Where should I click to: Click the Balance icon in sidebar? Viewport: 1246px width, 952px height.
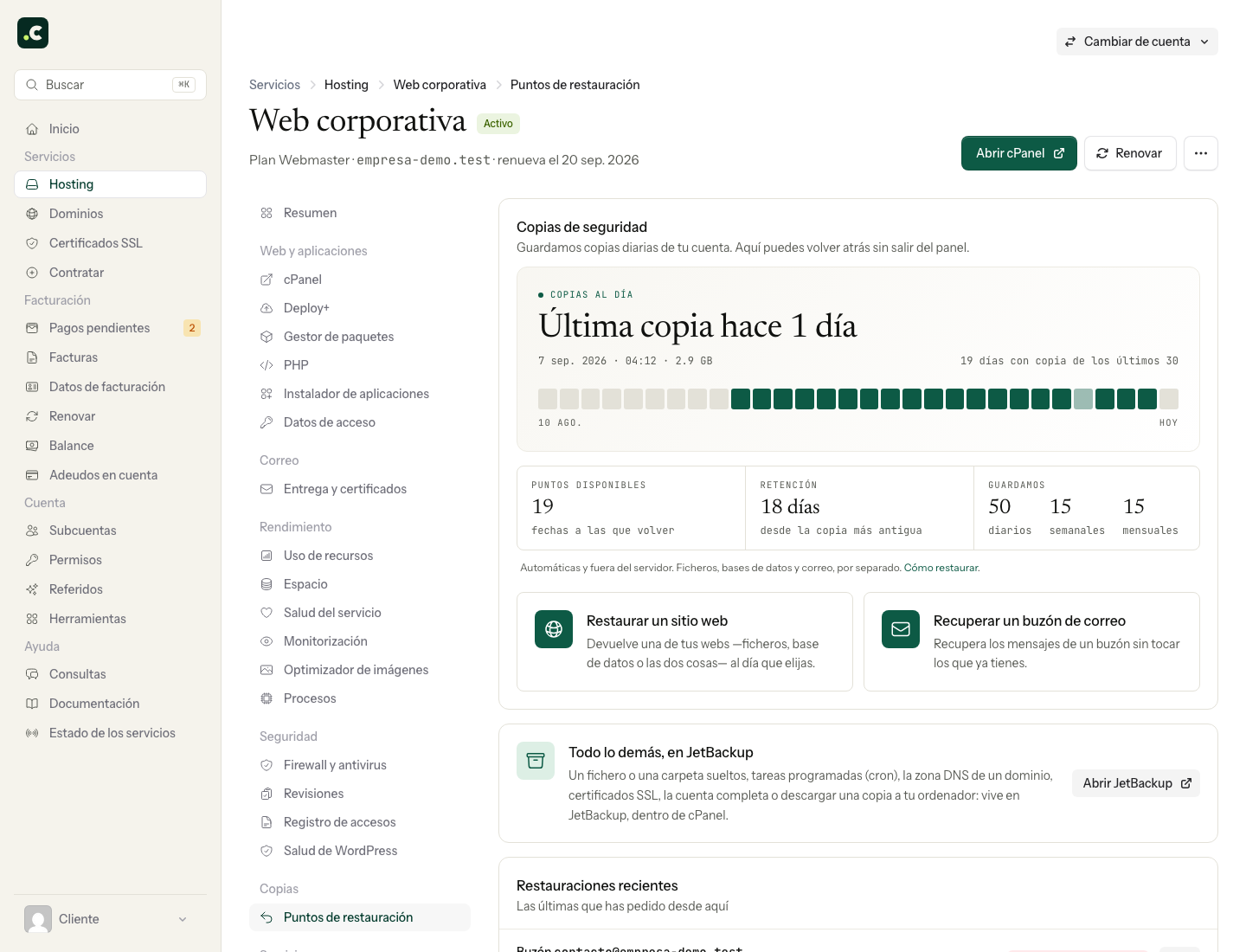[x=32, y=446]
